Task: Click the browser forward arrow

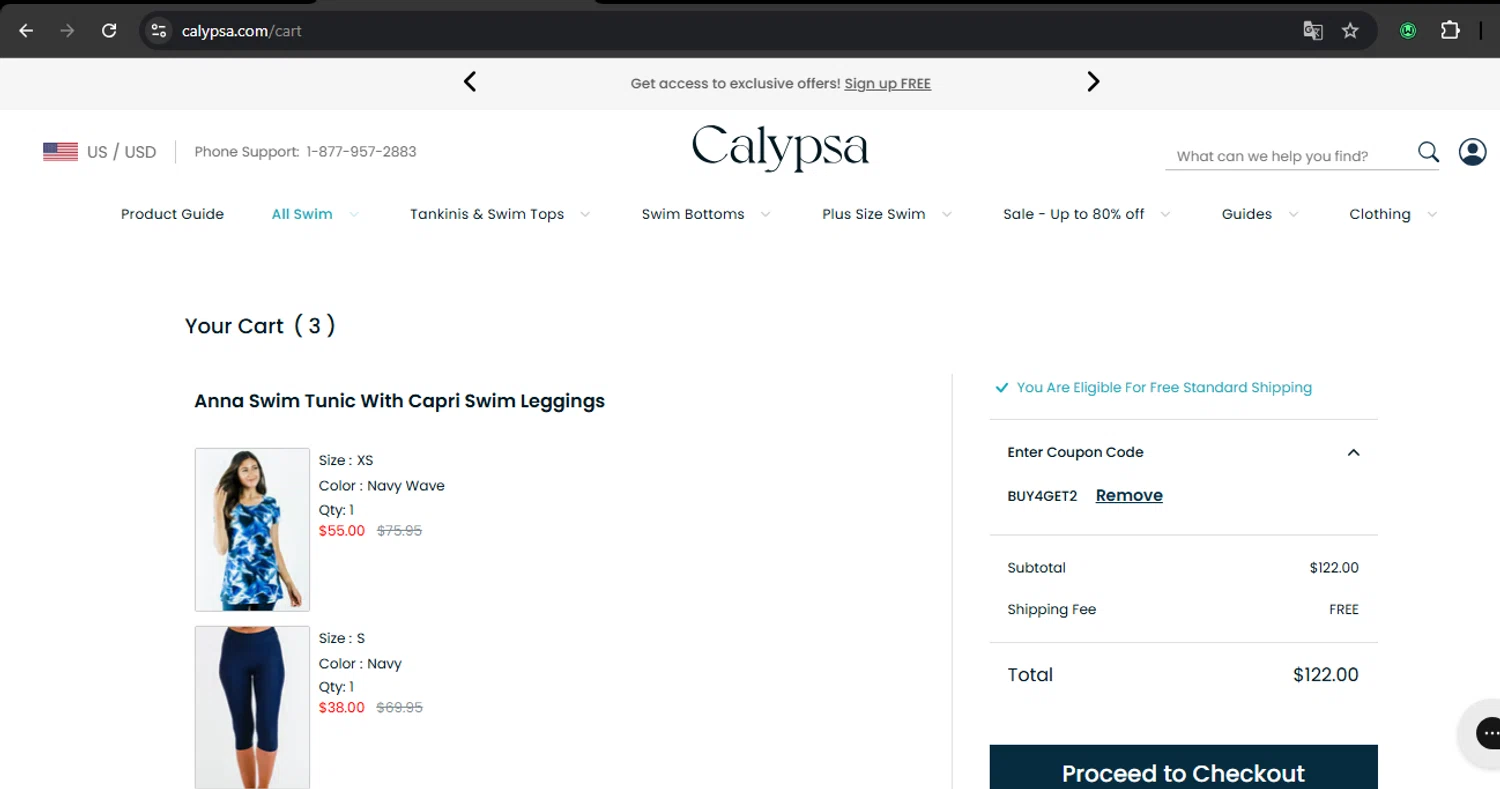Action: [x=67, y=31]
